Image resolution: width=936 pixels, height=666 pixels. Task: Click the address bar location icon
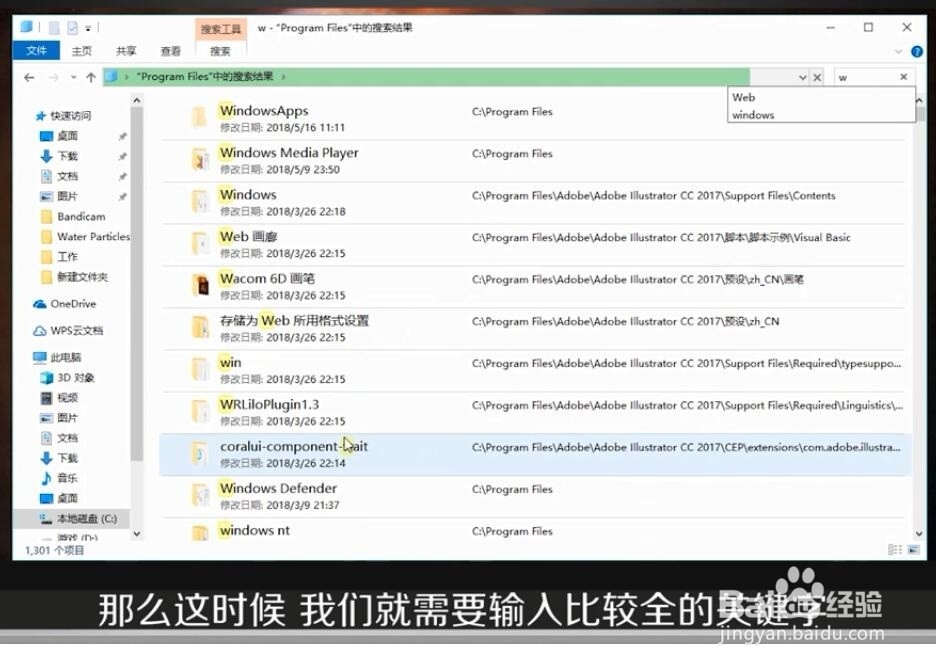point(111,76)
